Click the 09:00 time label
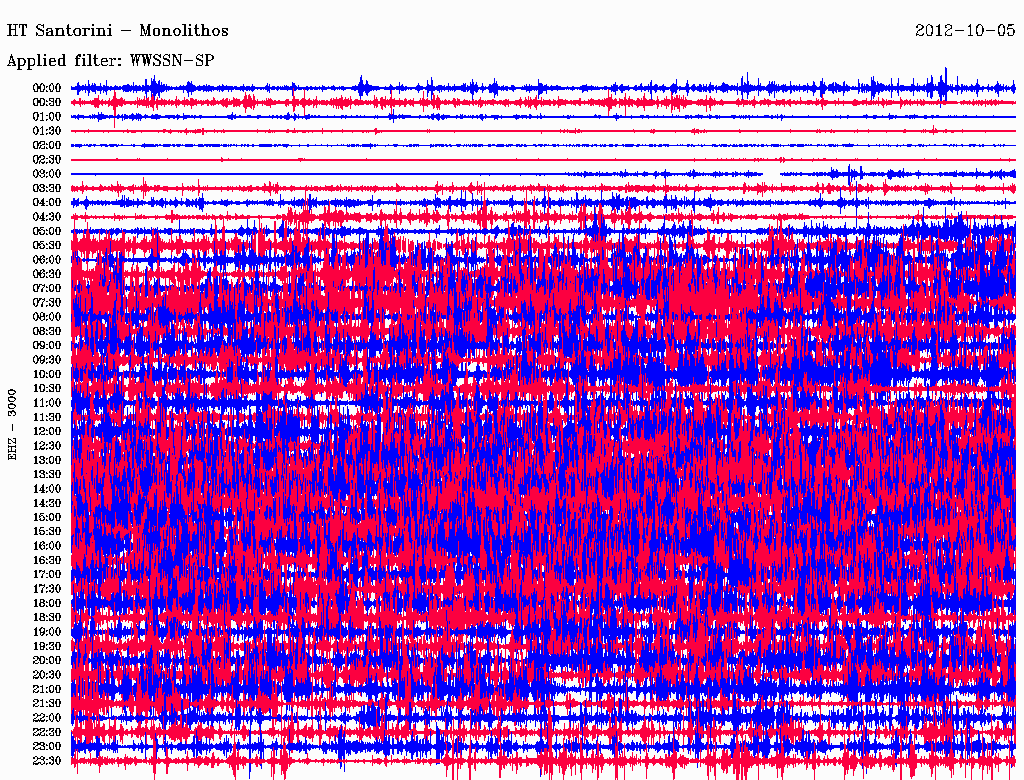Image resolution: width=1024 pixels, height=780 pixels. pos(47,346)
